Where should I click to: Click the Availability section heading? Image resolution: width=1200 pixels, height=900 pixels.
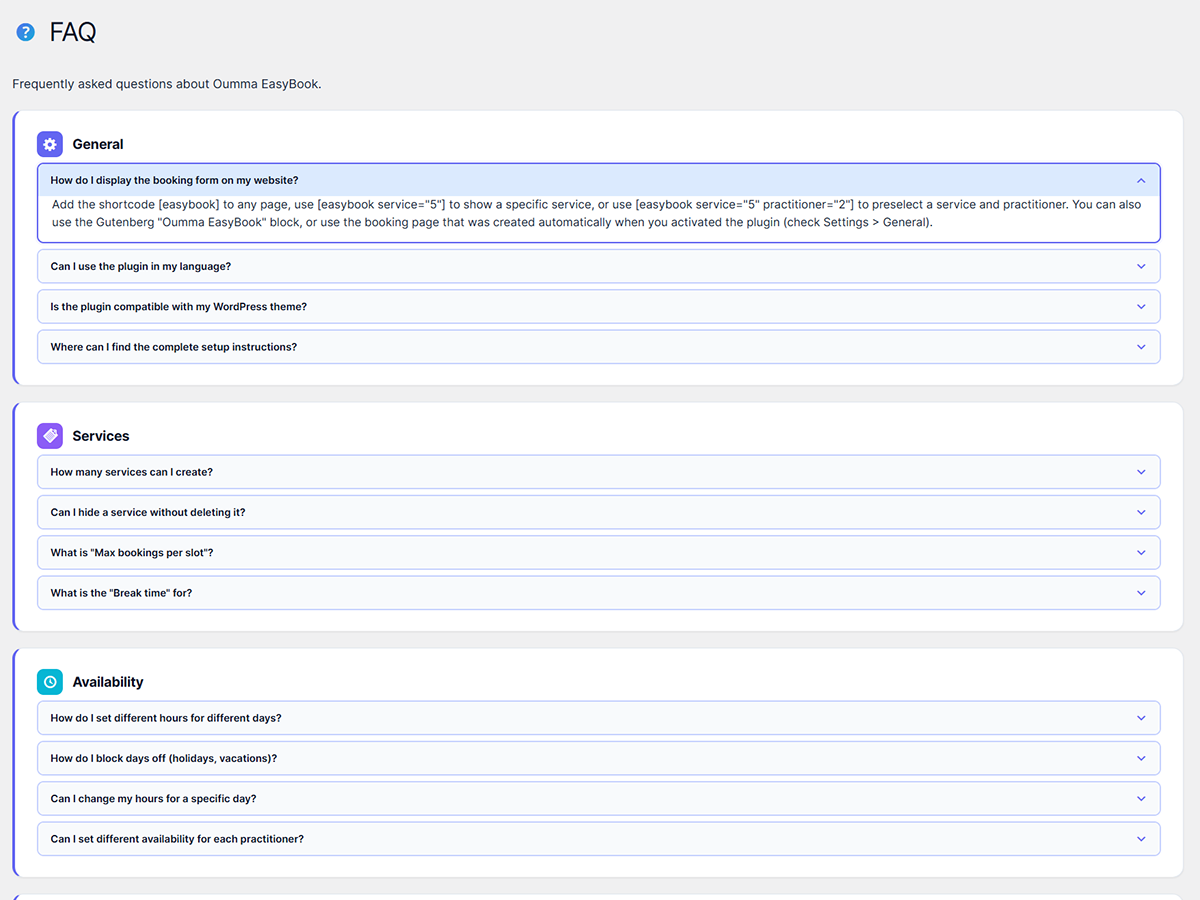click(108, 682)
